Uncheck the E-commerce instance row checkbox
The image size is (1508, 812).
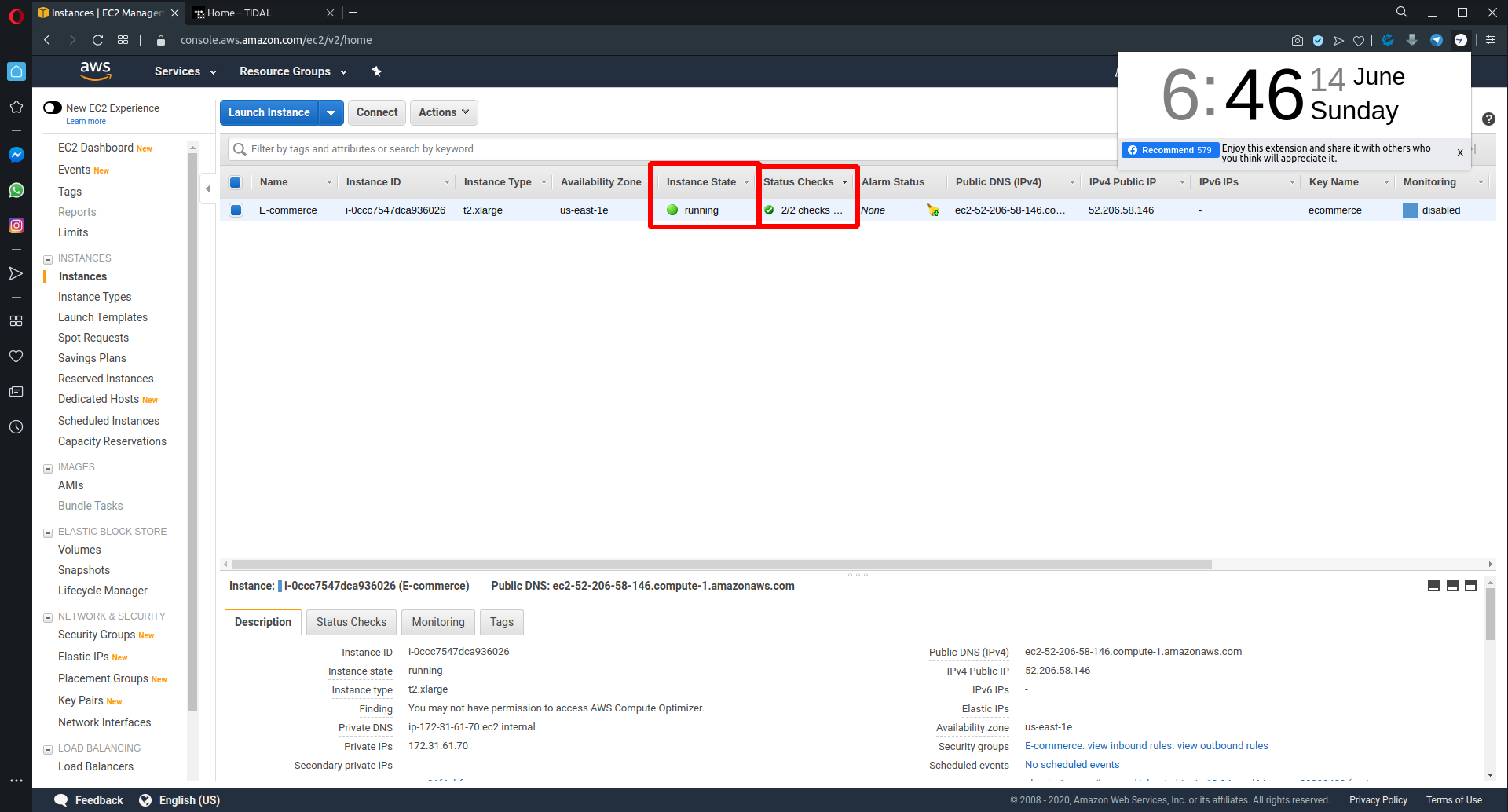click(236, 210)
